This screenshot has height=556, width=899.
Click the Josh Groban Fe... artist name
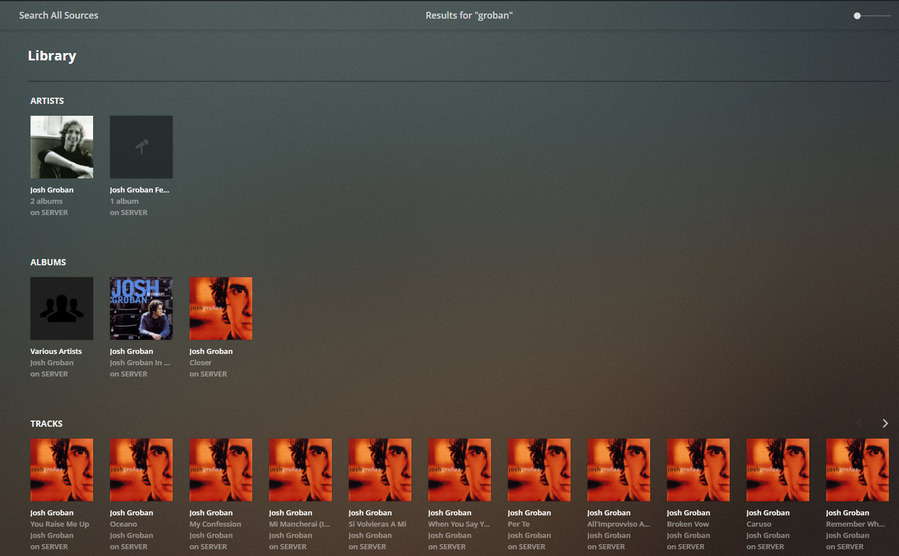(139, 190)
